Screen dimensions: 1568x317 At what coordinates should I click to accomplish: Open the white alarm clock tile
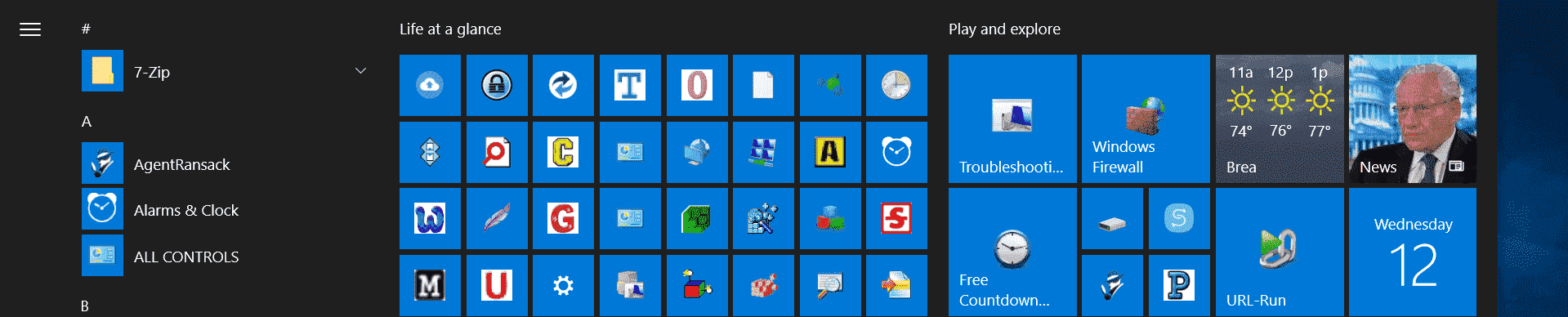[x=896, y=152]
